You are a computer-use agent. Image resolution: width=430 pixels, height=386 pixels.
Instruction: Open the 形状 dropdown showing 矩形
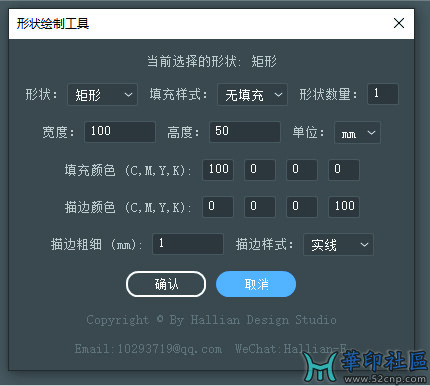102,95
